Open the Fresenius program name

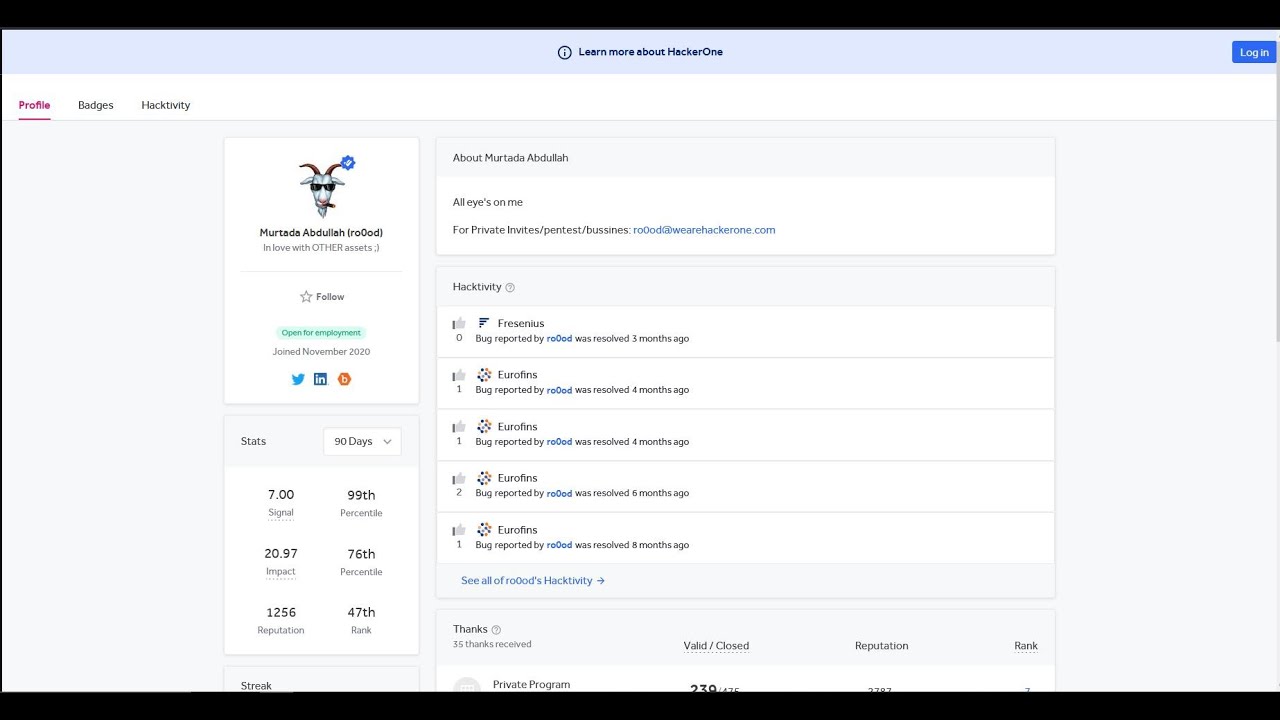pos(521,323)
